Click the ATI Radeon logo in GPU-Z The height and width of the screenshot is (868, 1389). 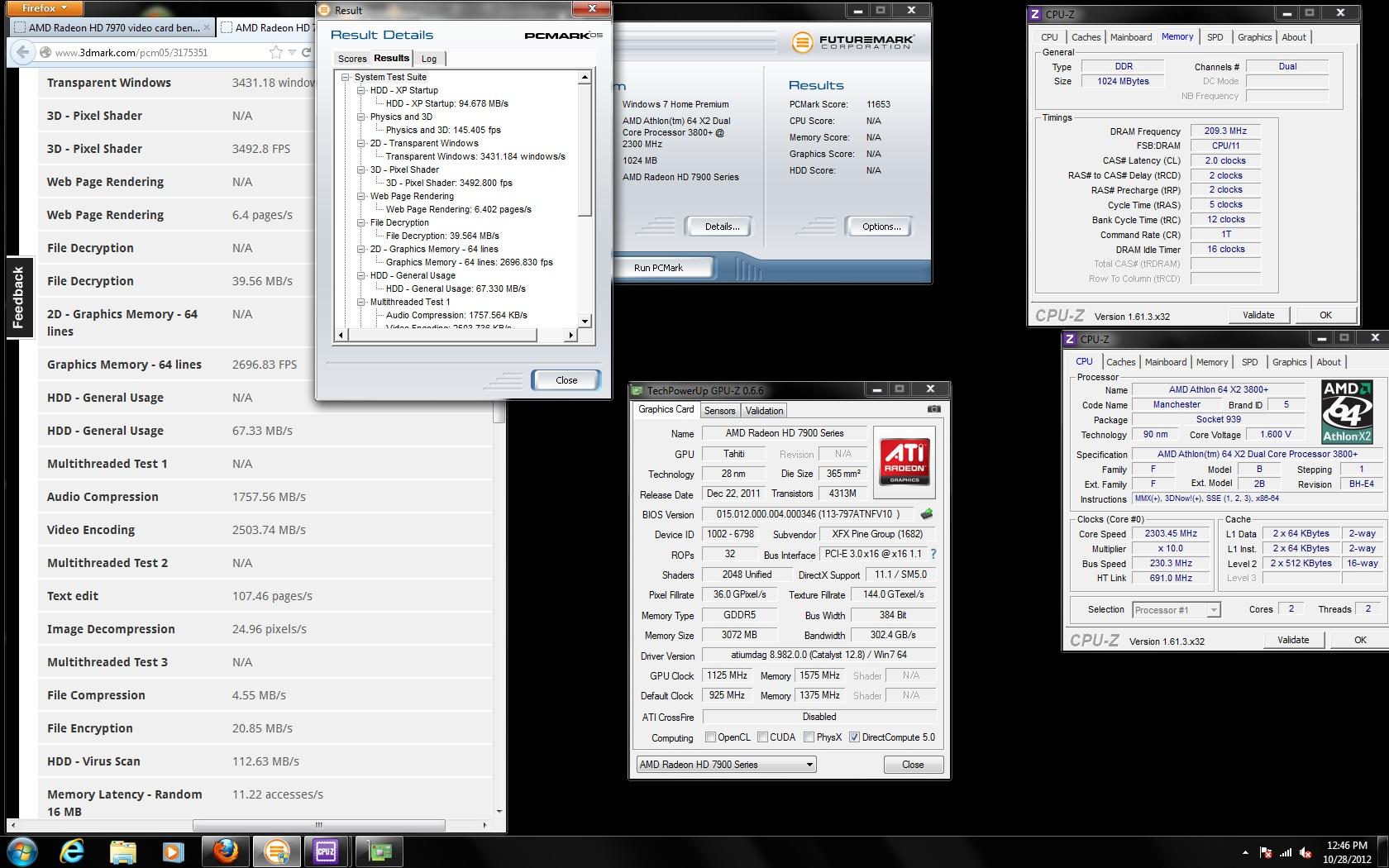click(x=904, y=461)
